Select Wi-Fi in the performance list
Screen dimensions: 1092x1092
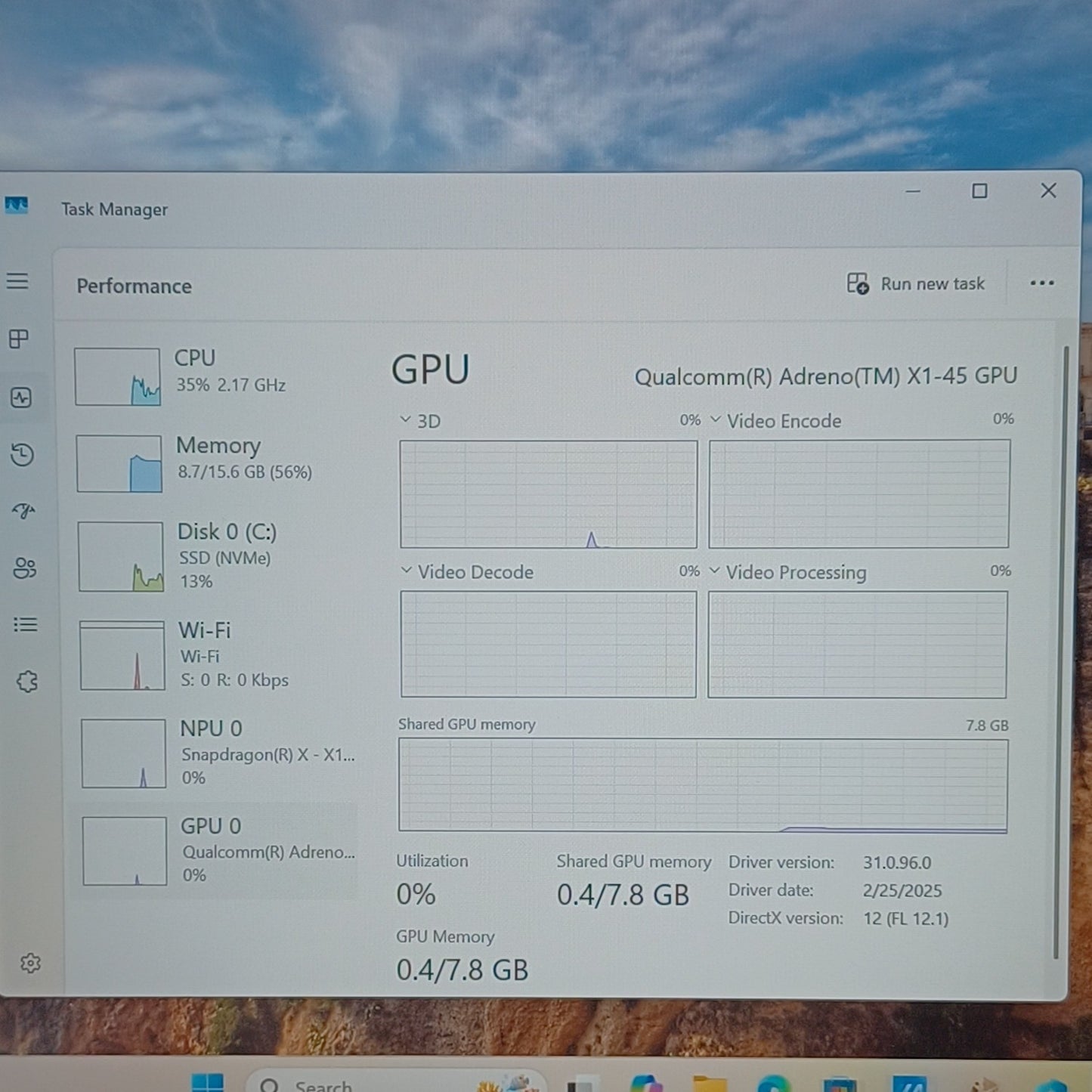pyautogui.click(x=218, y=654)
